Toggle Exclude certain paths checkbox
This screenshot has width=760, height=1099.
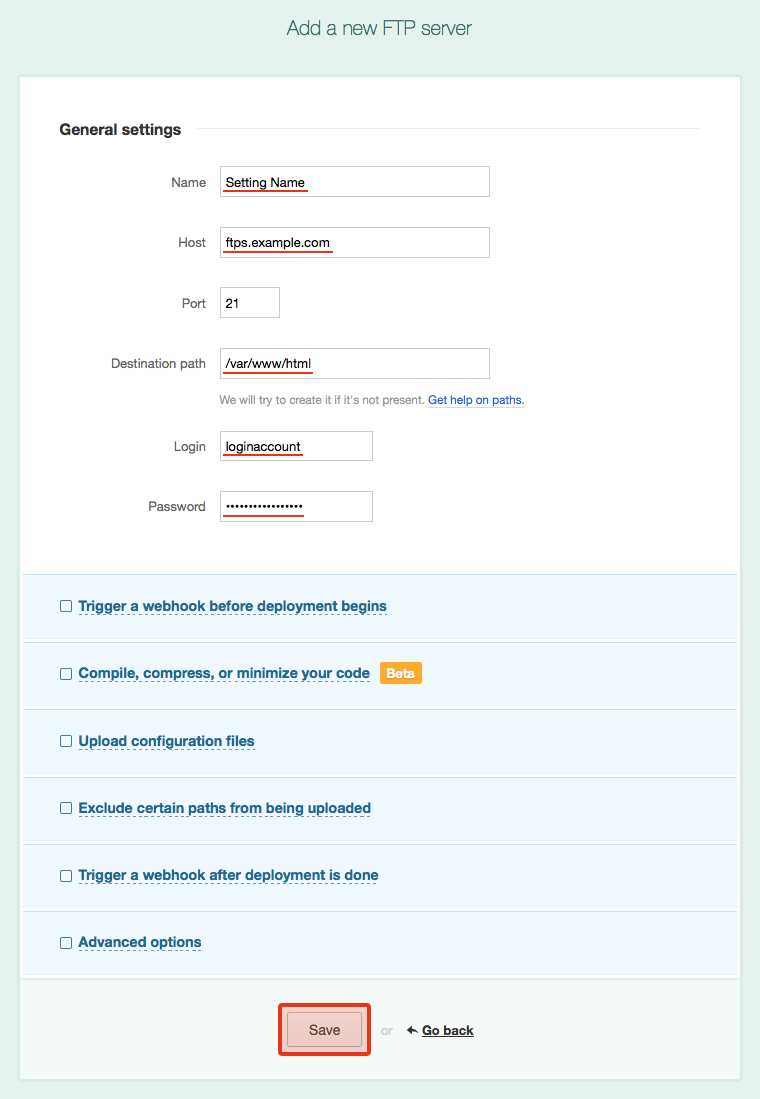(x=66, y=808)
